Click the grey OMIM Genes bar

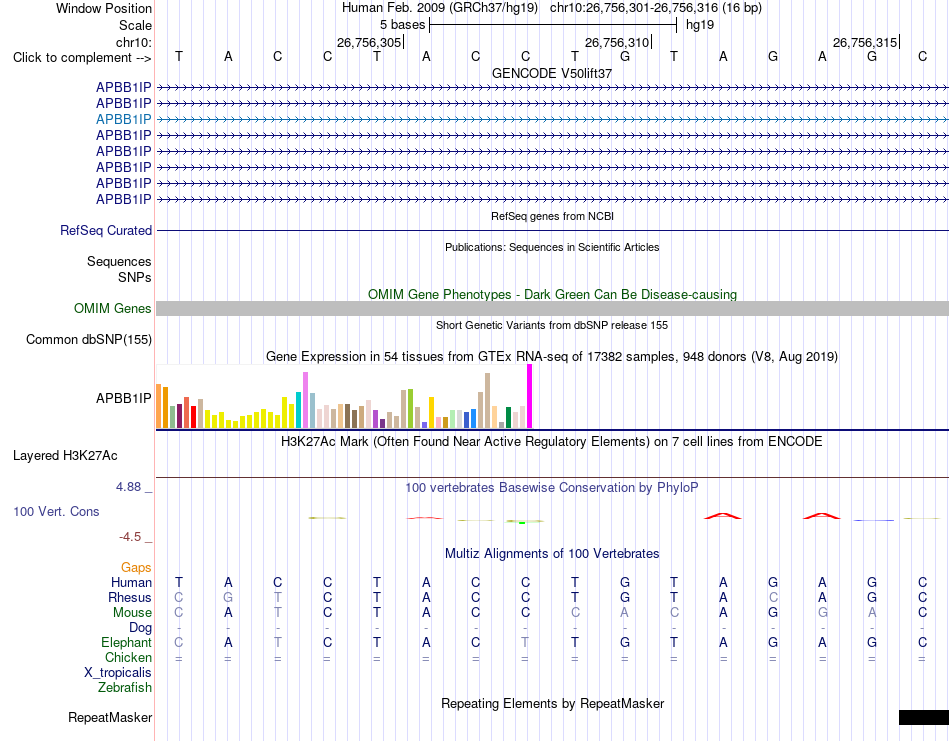(x=552, y=308)
